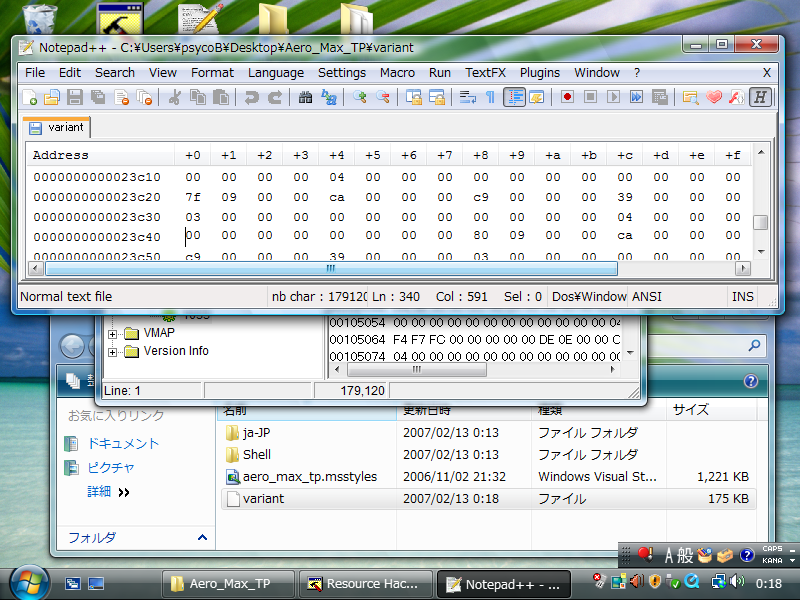800x600 pixels.
Task: Open the Plugins menu
Action: 540,73
